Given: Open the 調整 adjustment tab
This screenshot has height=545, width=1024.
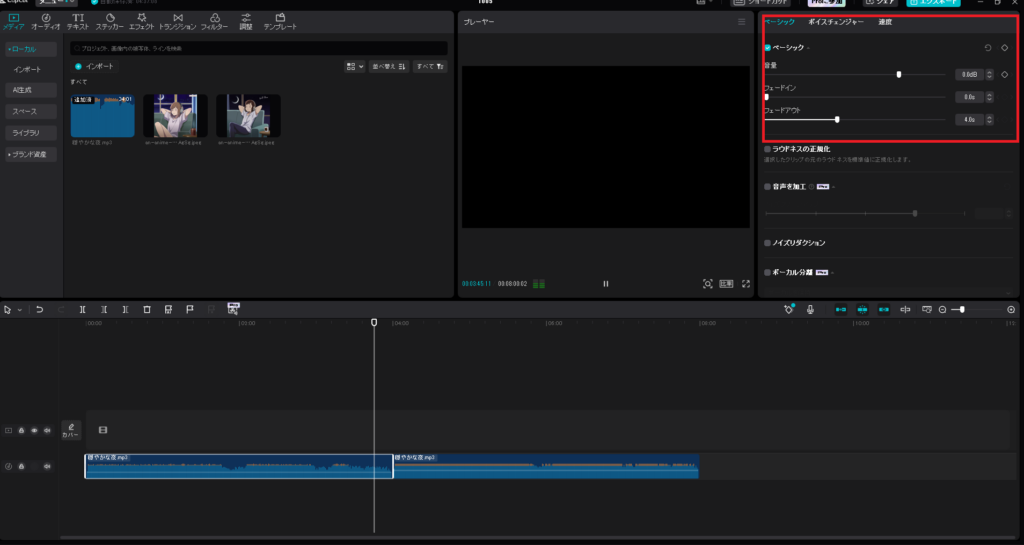Looking at the screenshot, I should (x=246, y=22).
